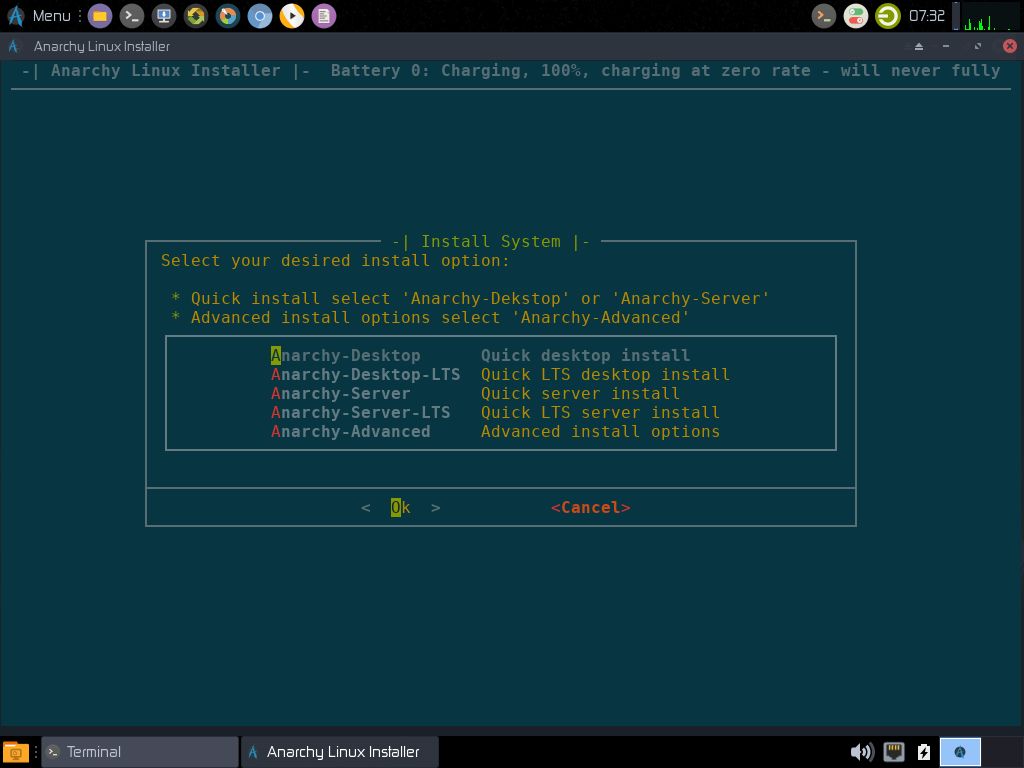
Task: Click Cancel in the Install System dialog
Action: pos(590,507)
